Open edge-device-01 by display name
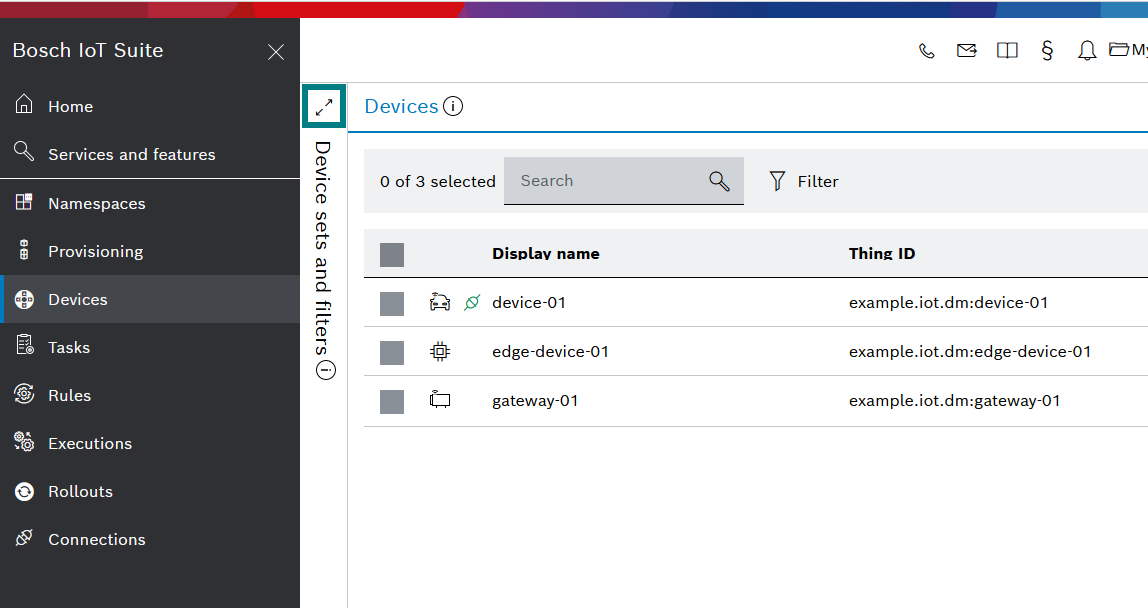The width and height of the screenshot is (1148, 608). click(x=550, y=352)
